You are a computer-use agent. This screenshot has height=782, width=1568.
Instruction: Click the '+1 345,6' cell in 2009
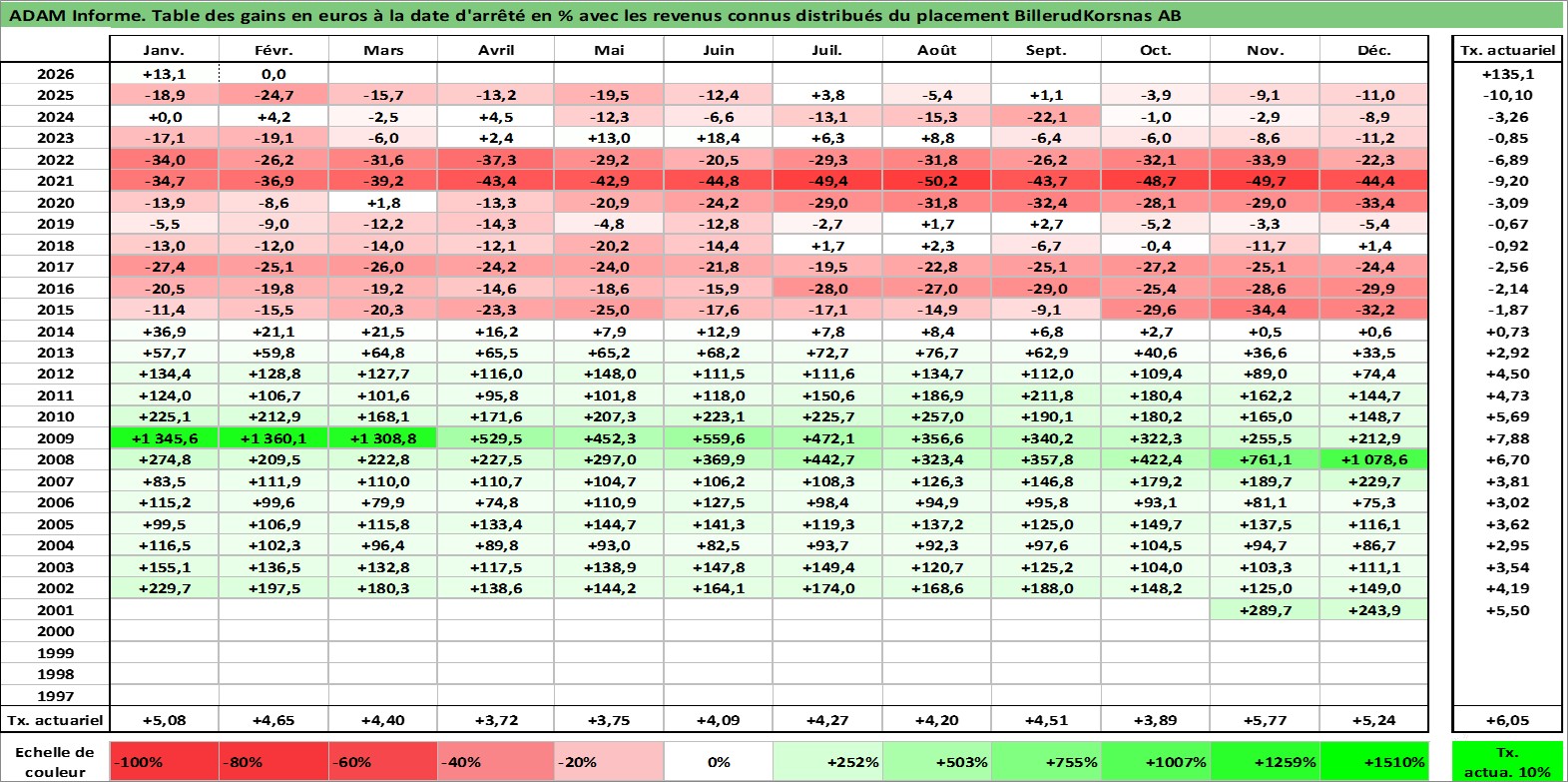pyautogui.click(x=164, y=438)
